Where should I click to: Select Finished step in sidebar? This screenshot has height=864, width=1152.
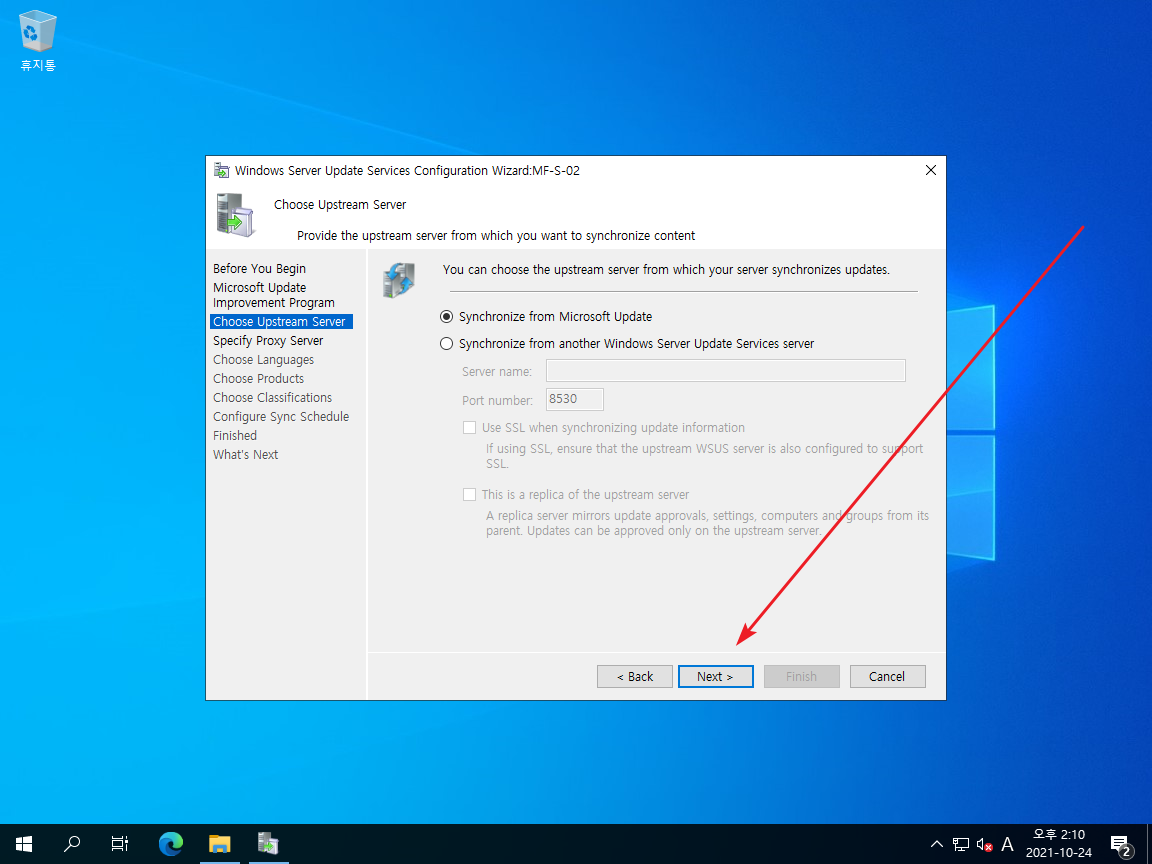click(235, 436)
